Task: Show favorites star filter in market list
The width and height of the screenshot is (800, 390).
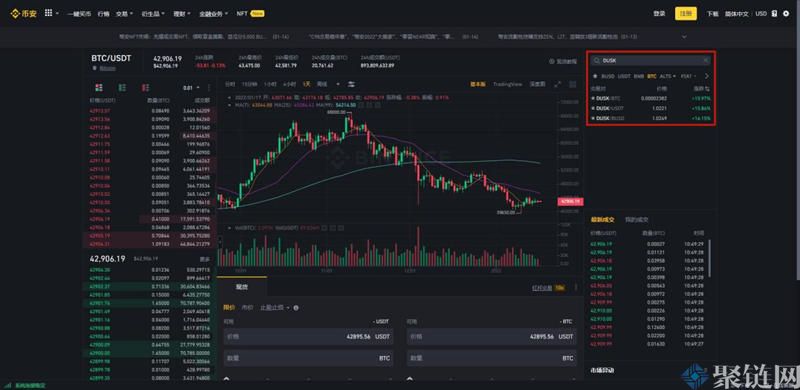Action: click(x=594, y=76)
